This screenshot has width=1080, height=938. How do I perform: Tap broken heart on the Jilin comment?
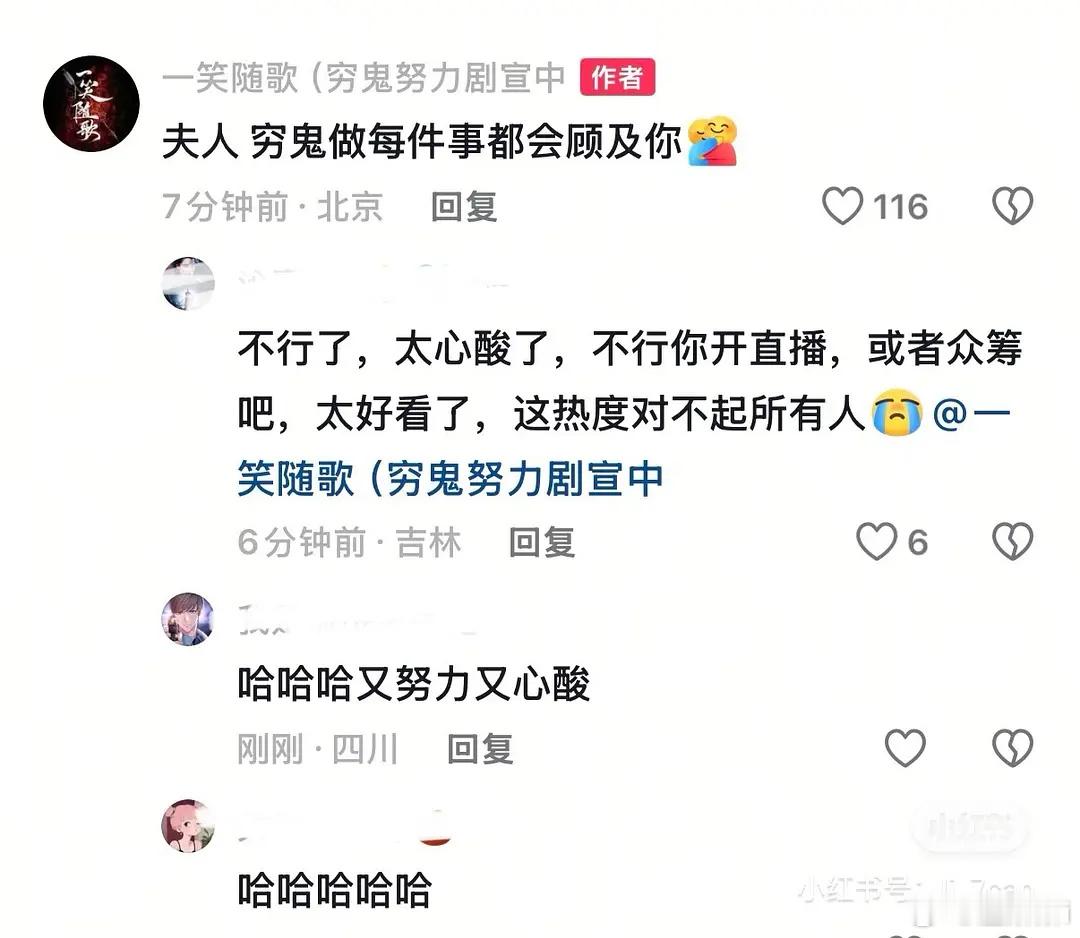[1012, 541]
